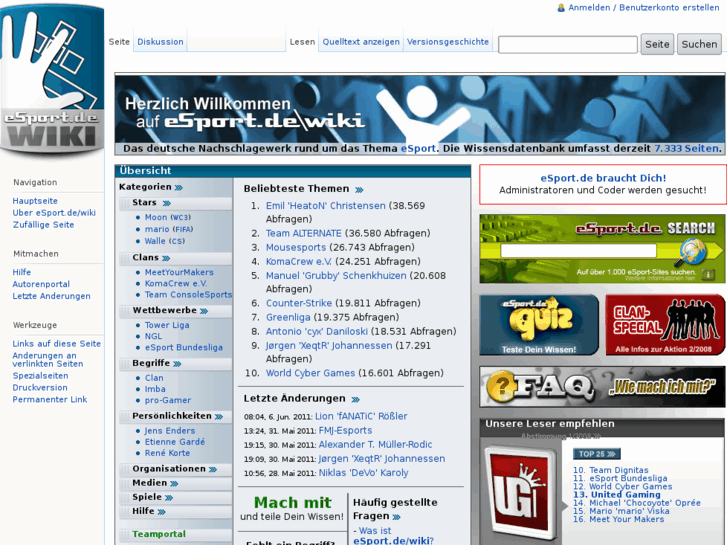
Task: Open Jens Enders under Persönlichkeiten
Action: (170, 431)
